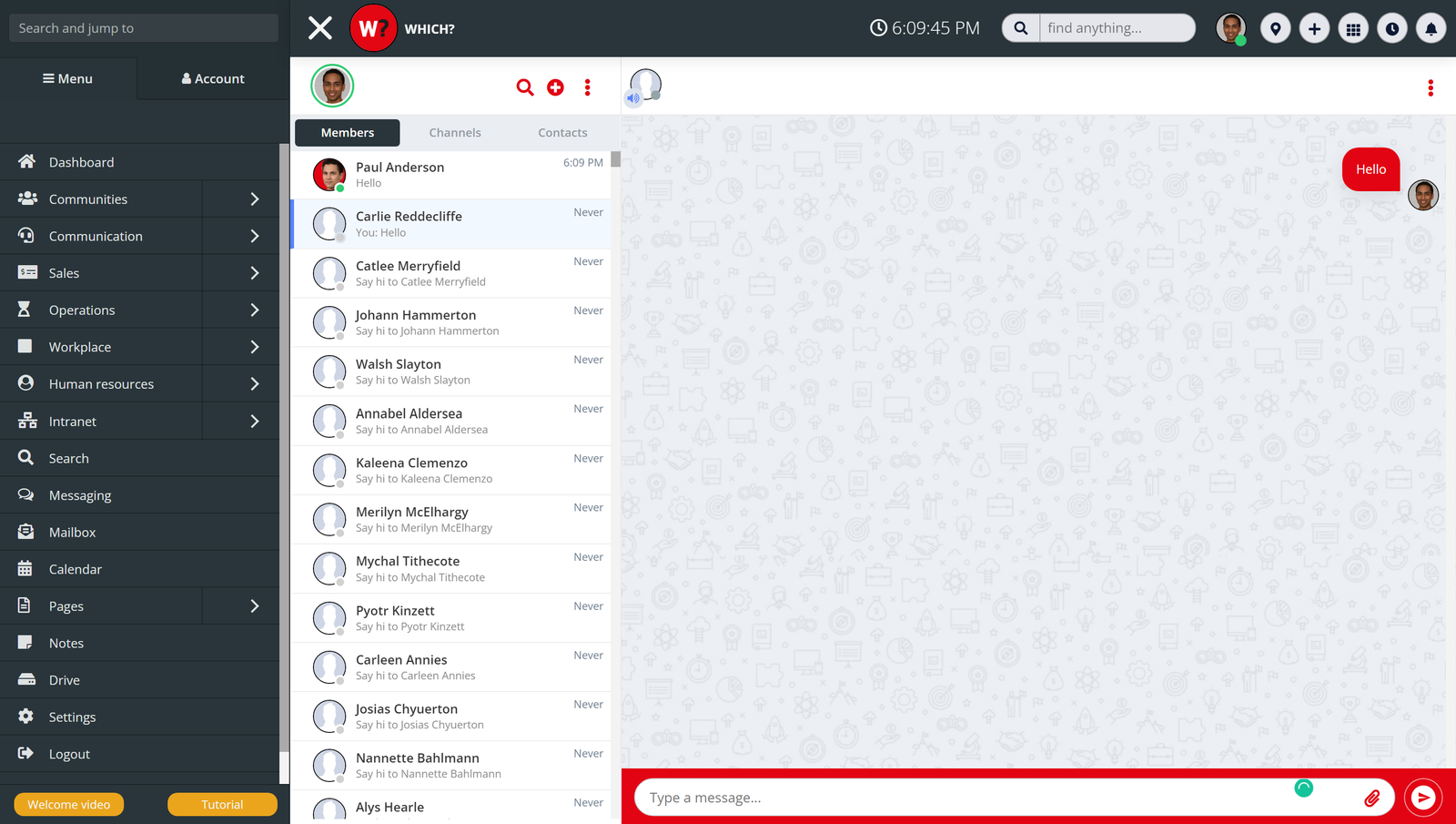The image size is (1456, 824).
Task: Click the Tutorial button
Action: [x=222, y=805]
